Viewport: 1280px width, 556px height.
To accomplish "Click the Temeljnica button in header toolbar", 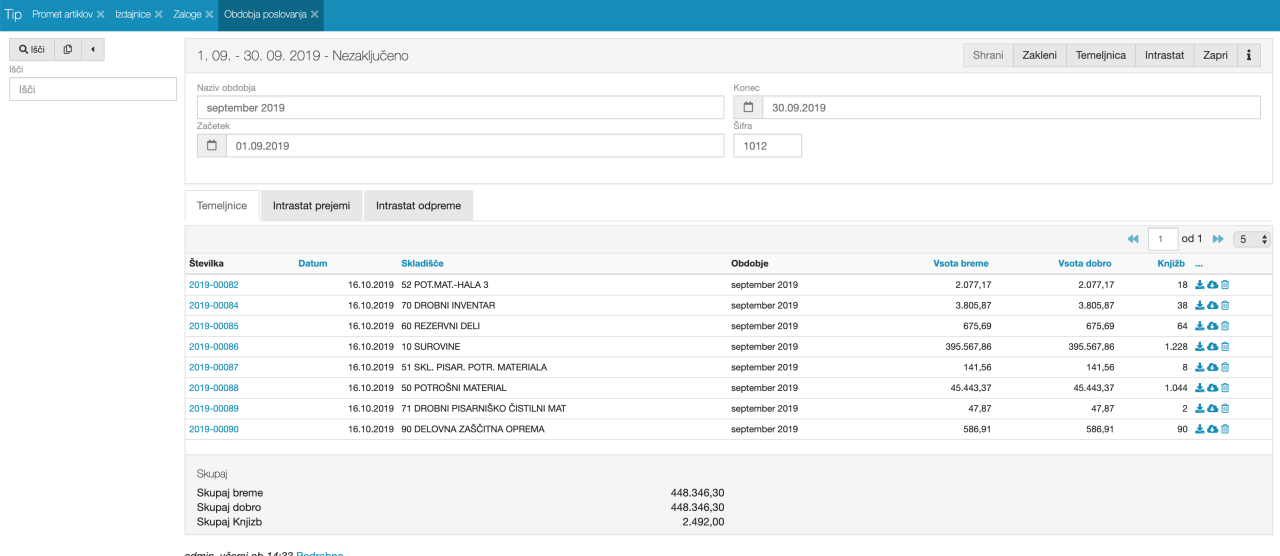I will click(1100, 56).
